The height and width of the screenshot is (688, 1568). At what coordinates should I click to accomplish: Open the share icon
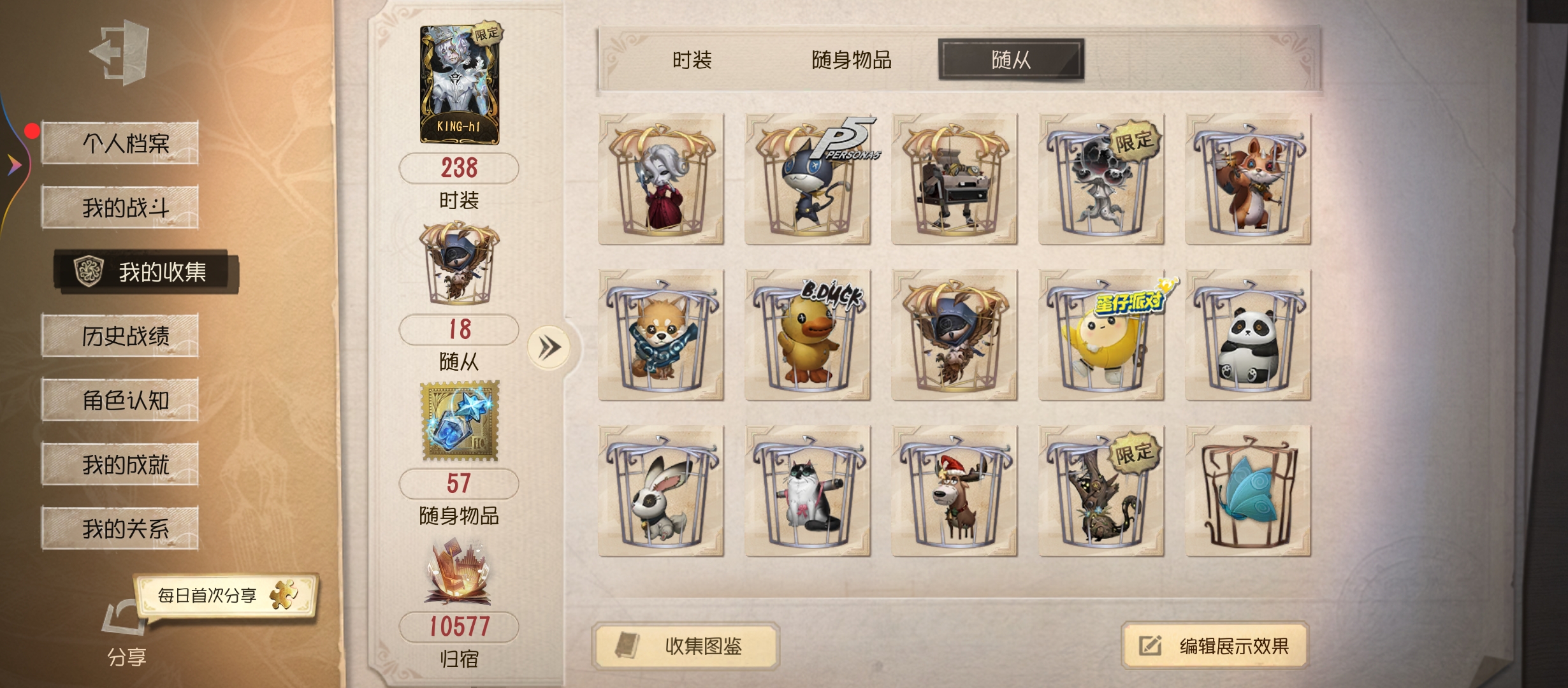[125, 617]
